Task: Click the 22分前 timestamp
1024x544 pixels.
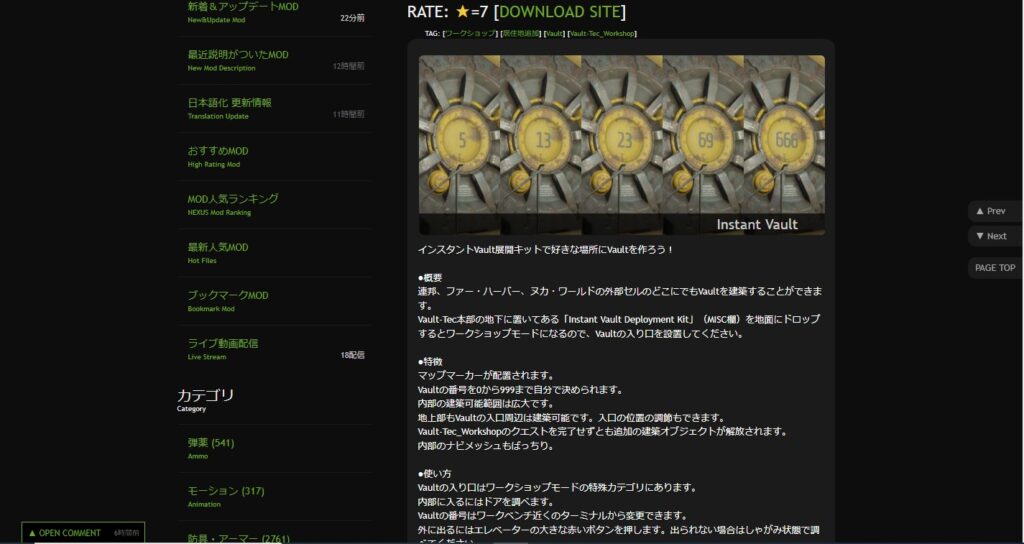Action: click(x=352, y=18)
